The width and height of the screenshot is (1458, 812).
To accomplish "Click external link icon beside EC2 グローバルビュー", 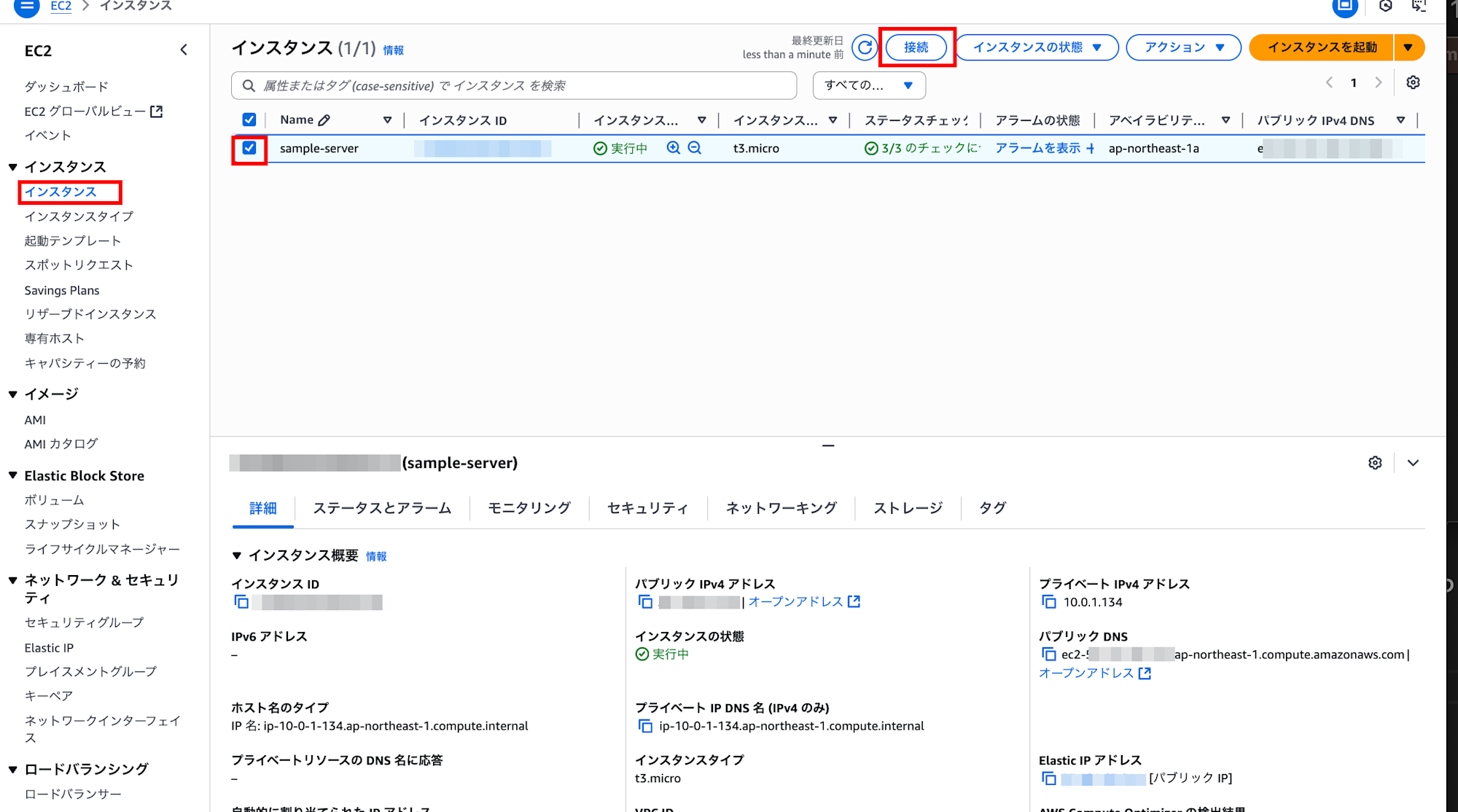I will [x=156, y=112].
